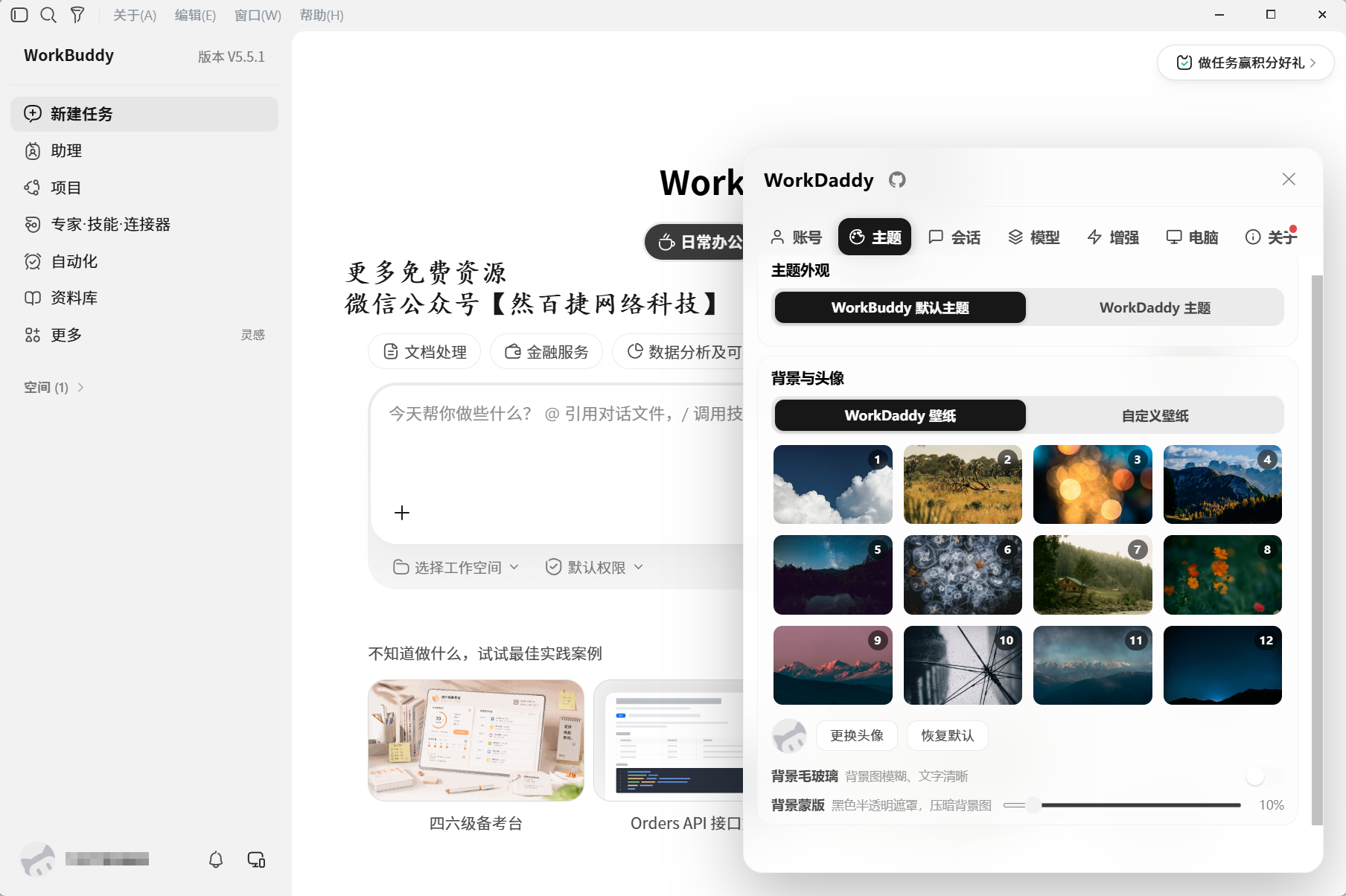This screenshot has height=896, width=1346.
Task: Choose wallpaper 9 pink mountains thumbnail
Action: (833, 665)
